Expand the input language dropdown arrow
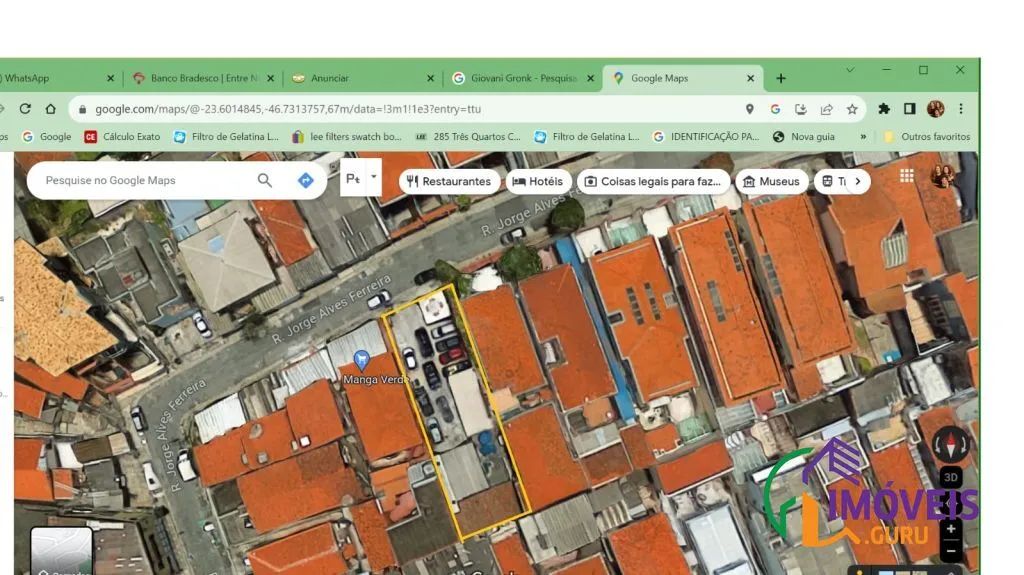 (374, 176)
